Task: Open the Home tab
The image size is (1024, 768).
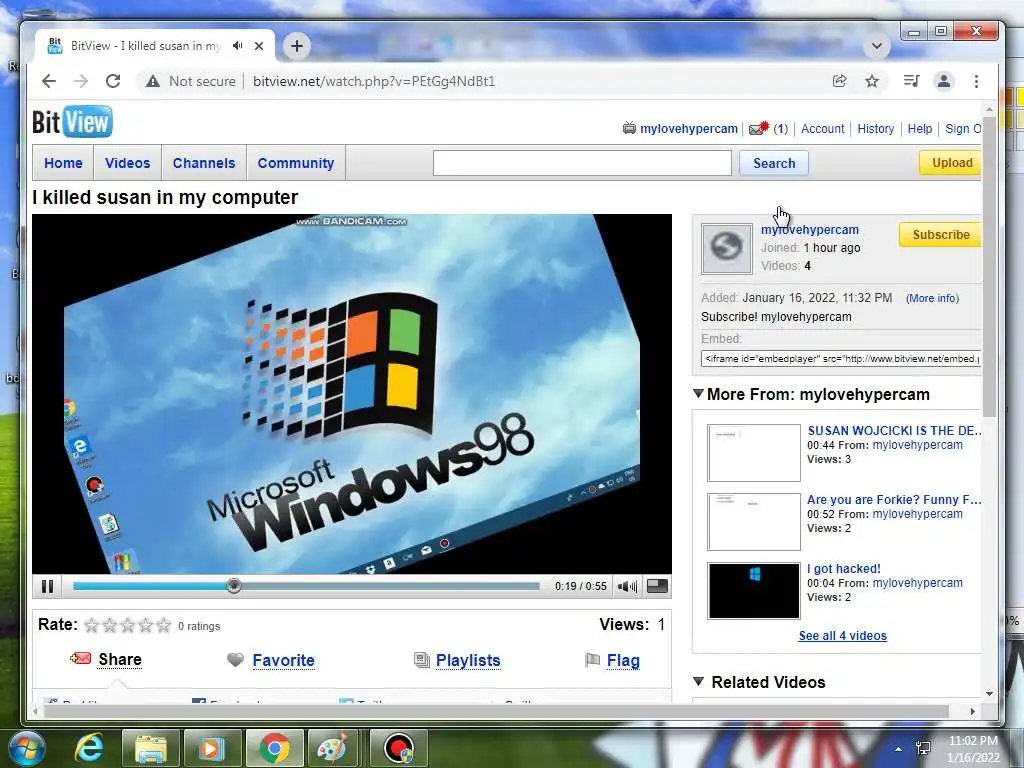Action: (x=63, y=163)
